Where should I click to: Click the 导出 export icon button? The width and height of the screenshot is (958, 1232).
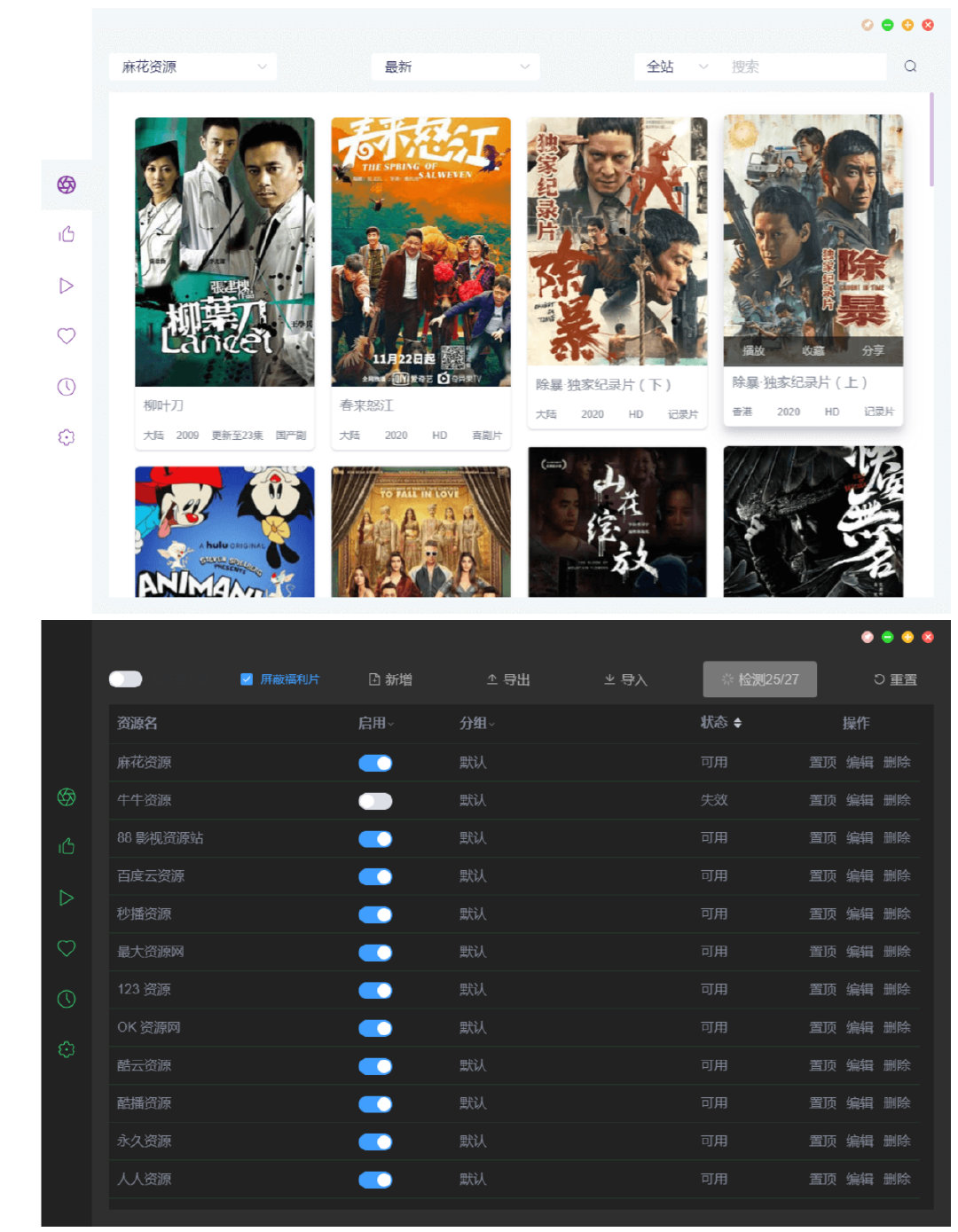pos(507,679)
